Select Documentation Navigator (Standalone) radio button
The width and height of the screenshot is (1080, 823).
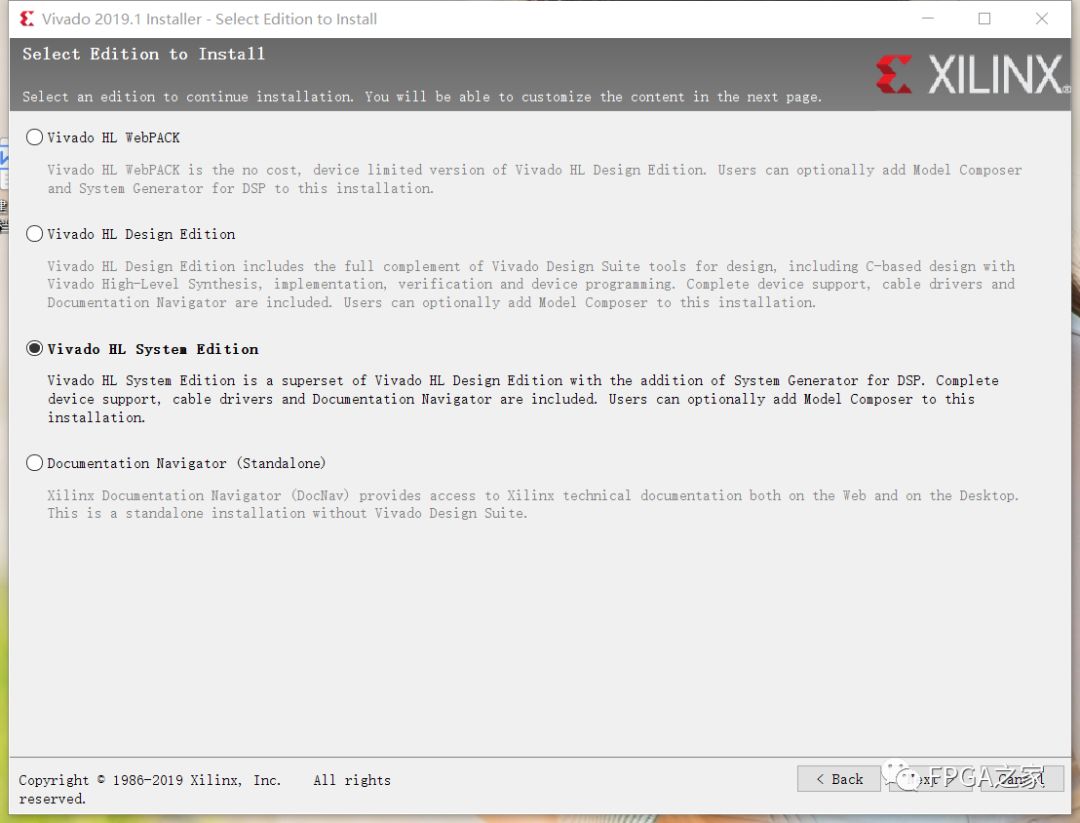coord(34,463)
